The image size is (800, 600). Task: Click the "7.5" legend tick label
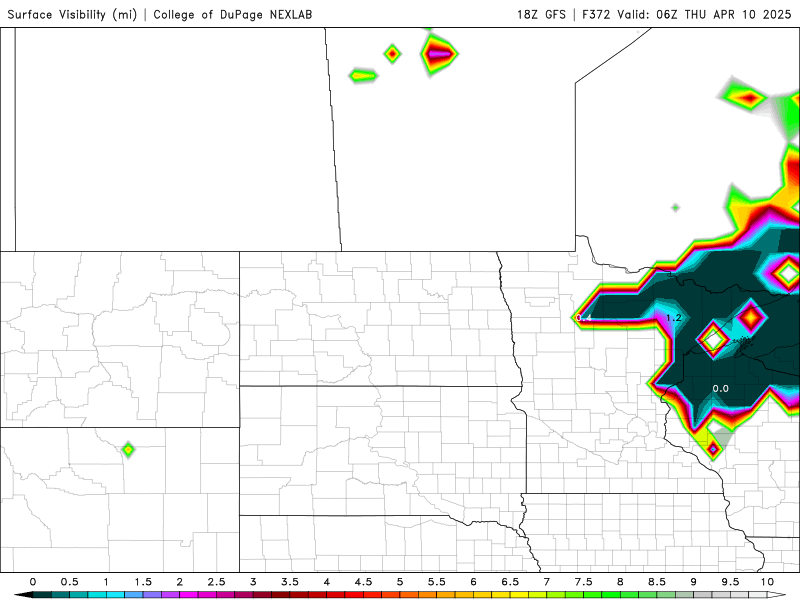(584, 582)
